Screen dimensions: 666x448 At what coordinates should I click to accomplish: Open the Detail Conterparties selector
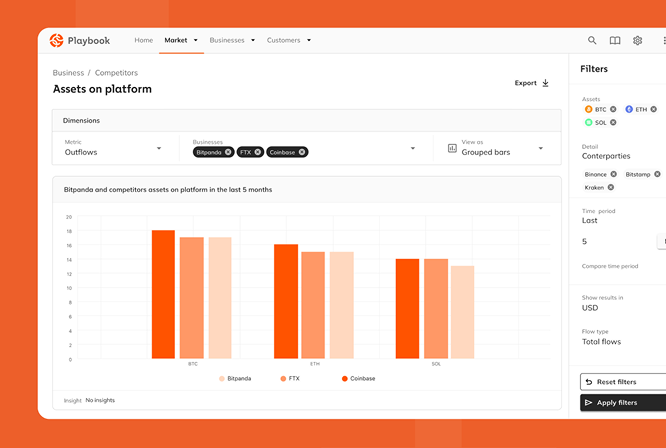[606, 152]
